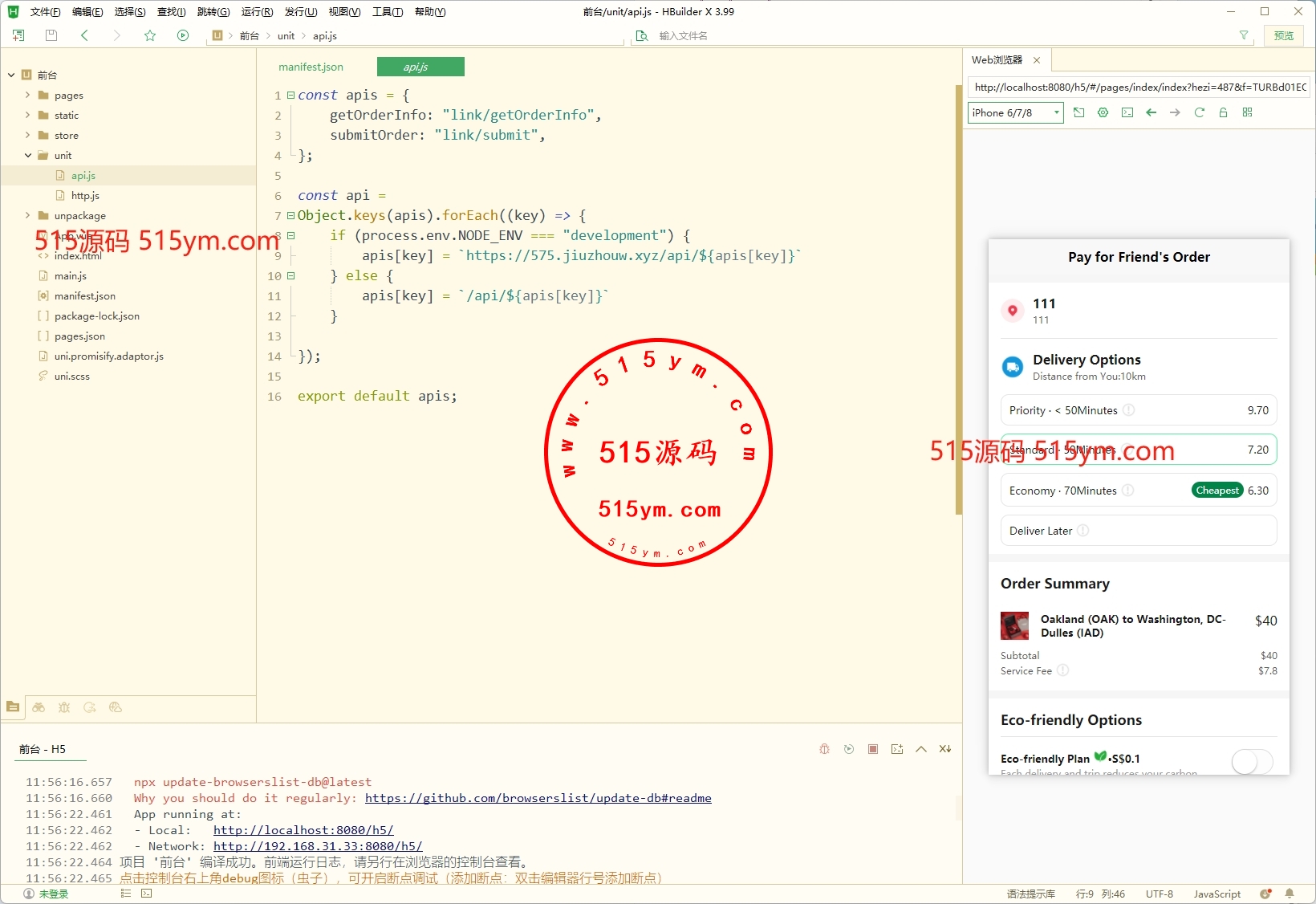This screenshot has height=904, width=1316.
Task: Click the 预览 preview button
Action: [x=1283, y=35]
